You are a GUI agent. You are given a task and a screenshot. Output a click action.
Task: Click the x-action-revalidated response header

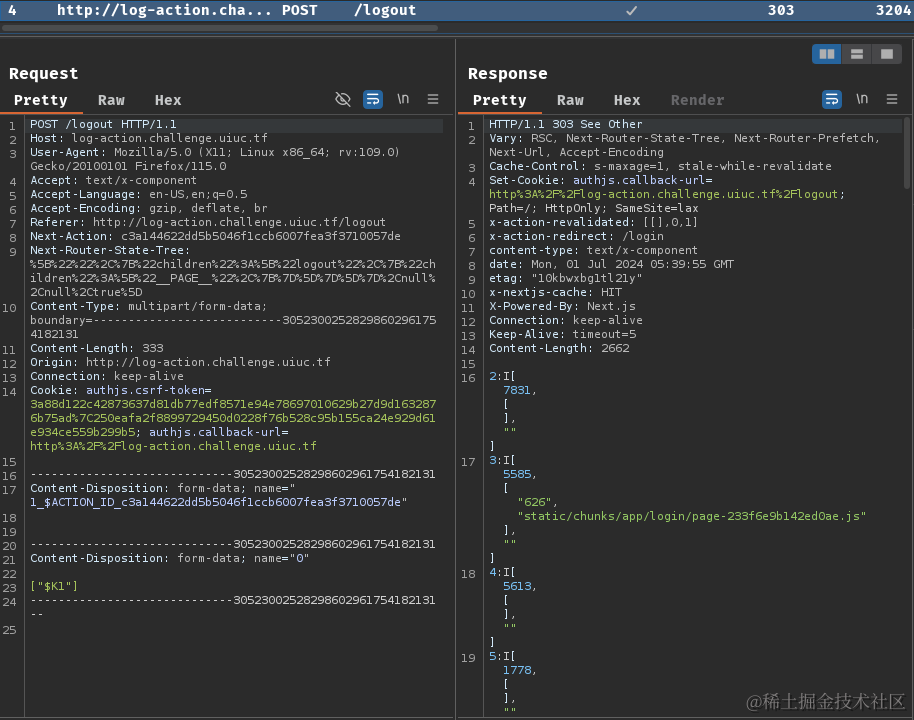pyautogui.click(x=593, y=222)
